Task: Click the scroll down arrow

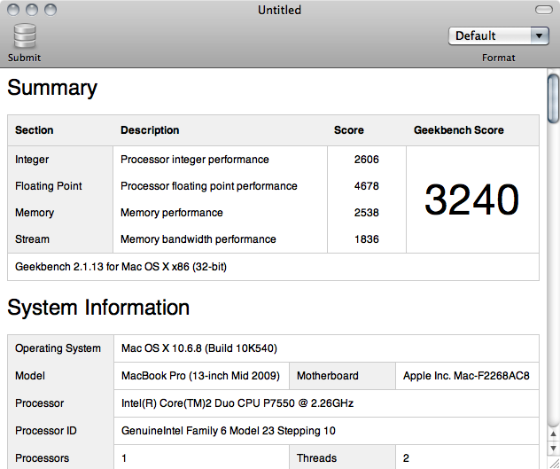Action: [554, 448]
